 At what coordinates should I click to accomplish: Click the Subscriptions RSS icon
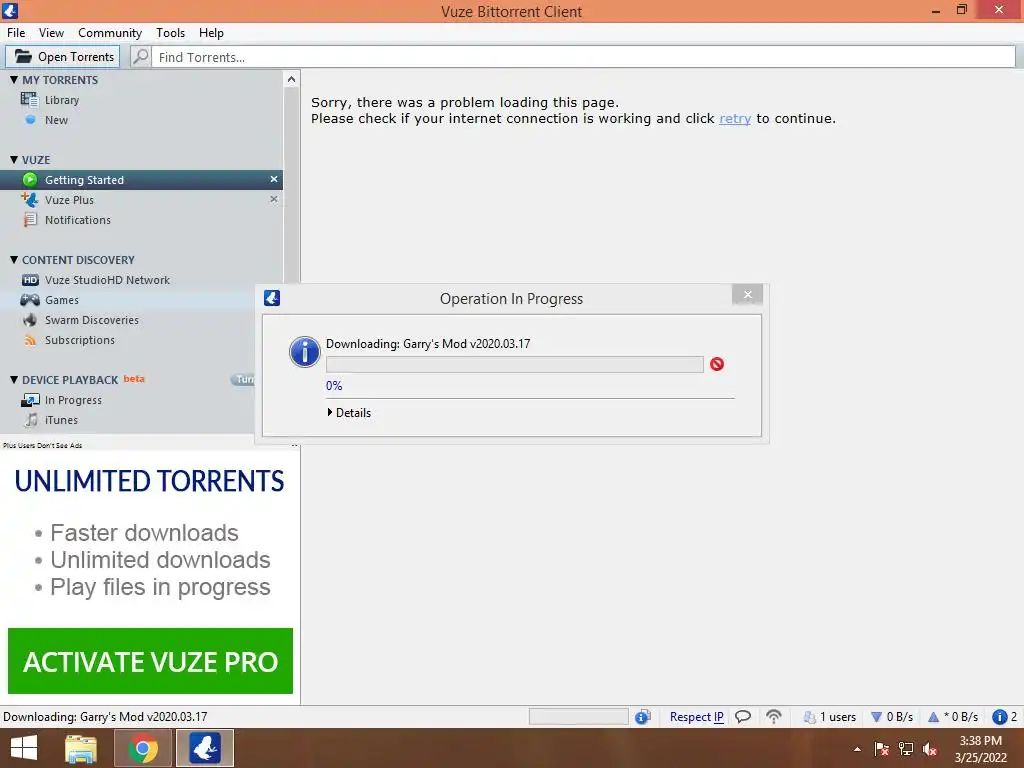(x=30, y=340)
